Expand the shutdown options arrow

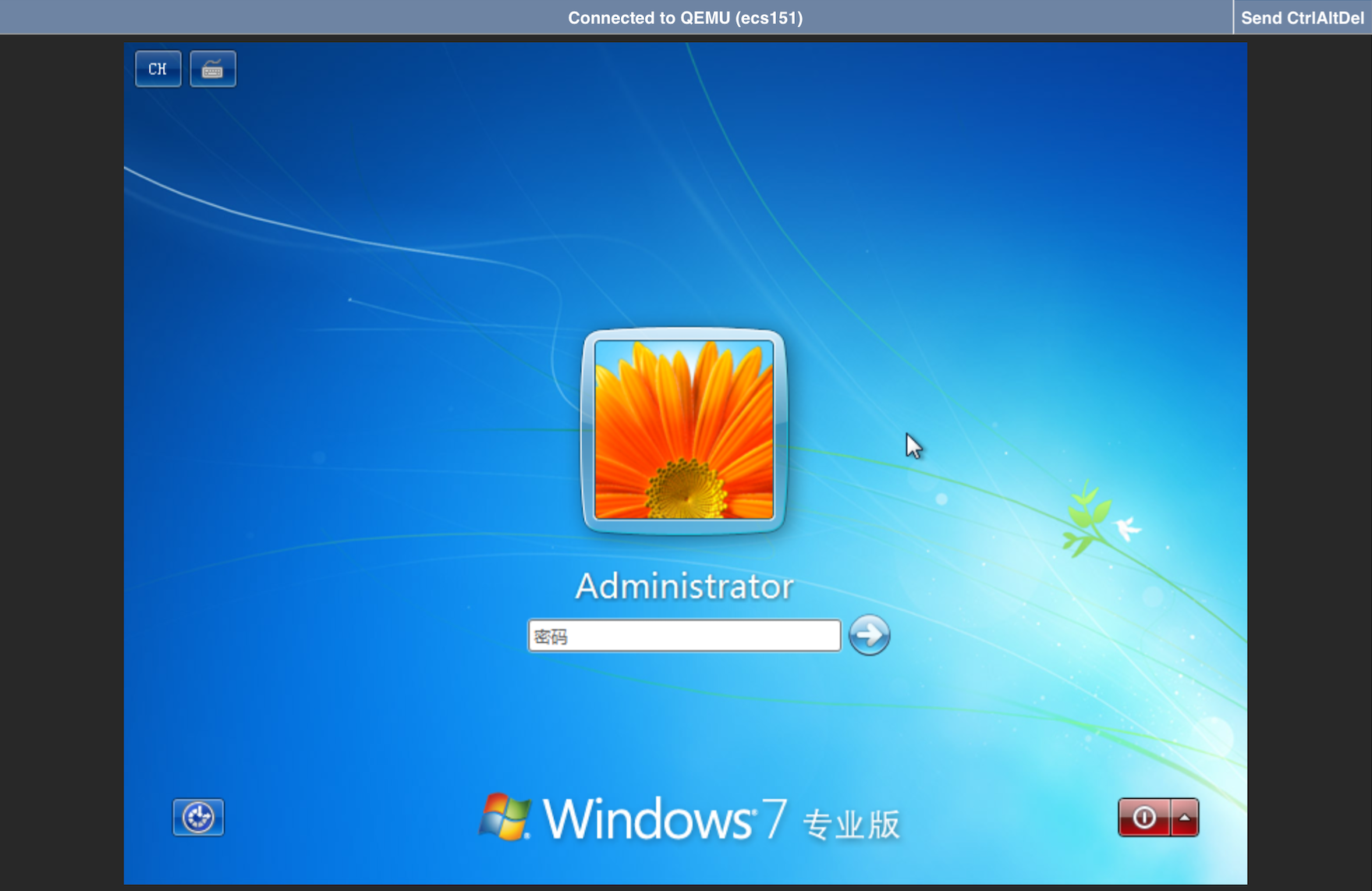pyautogui.click(x=1185, y=817)
